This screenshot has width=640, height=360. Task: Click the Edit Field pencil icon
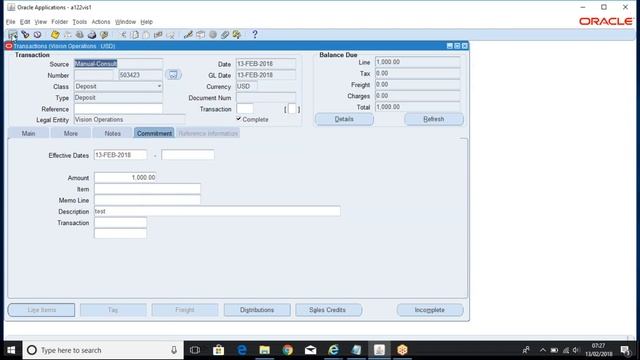[188, 35]
